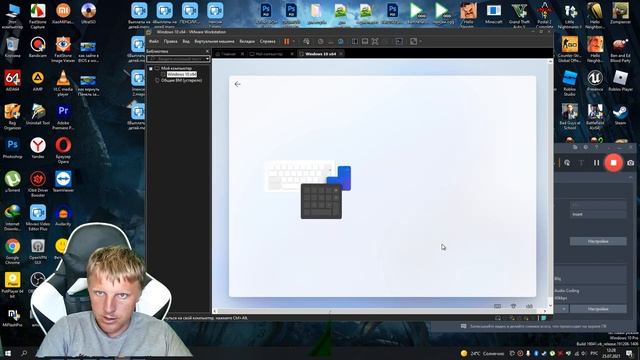Screen dimensions: 640x360
Task: Select Windows 10 x64 in library tree
Action: (182, 74)
